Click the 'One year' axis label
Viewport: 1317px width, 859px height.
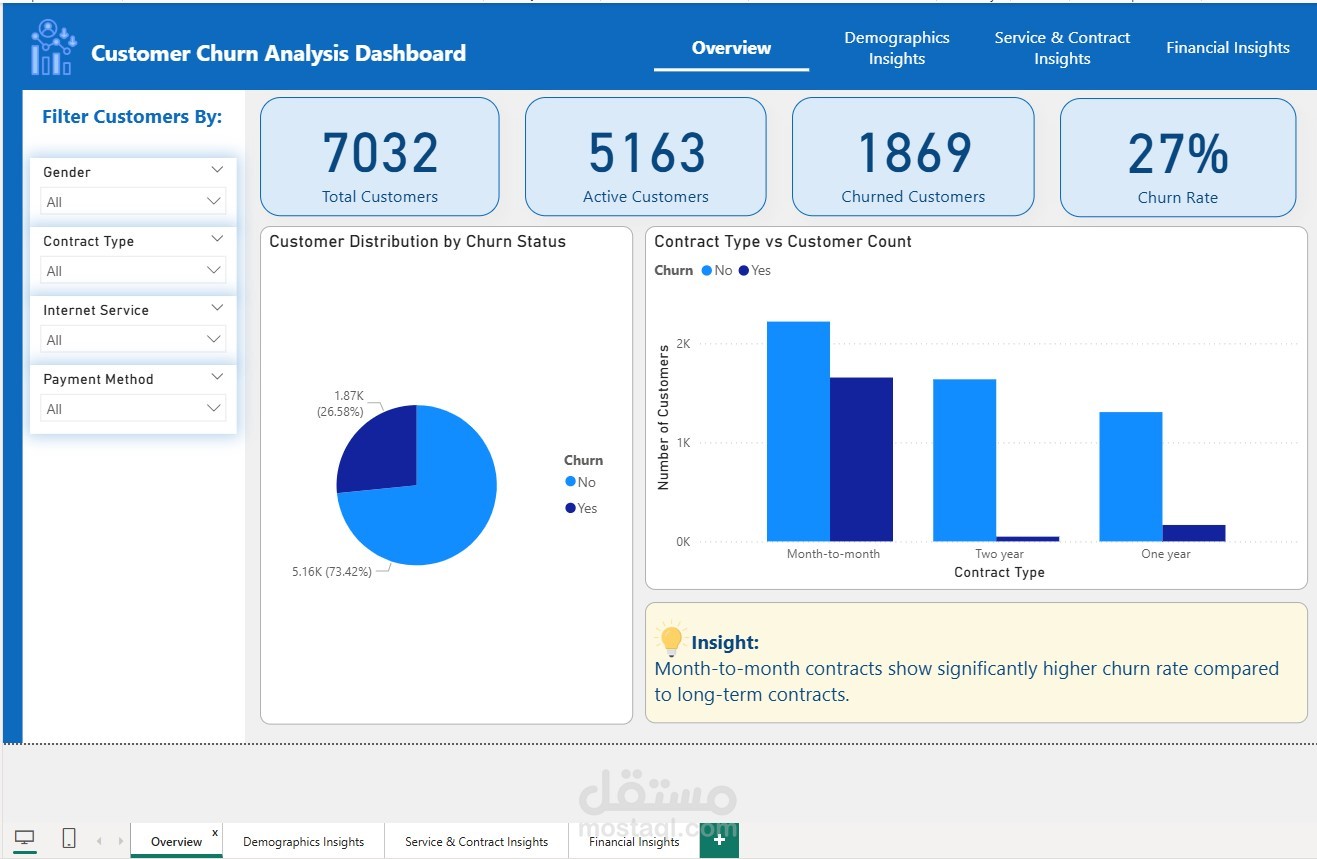(1166, 553)
